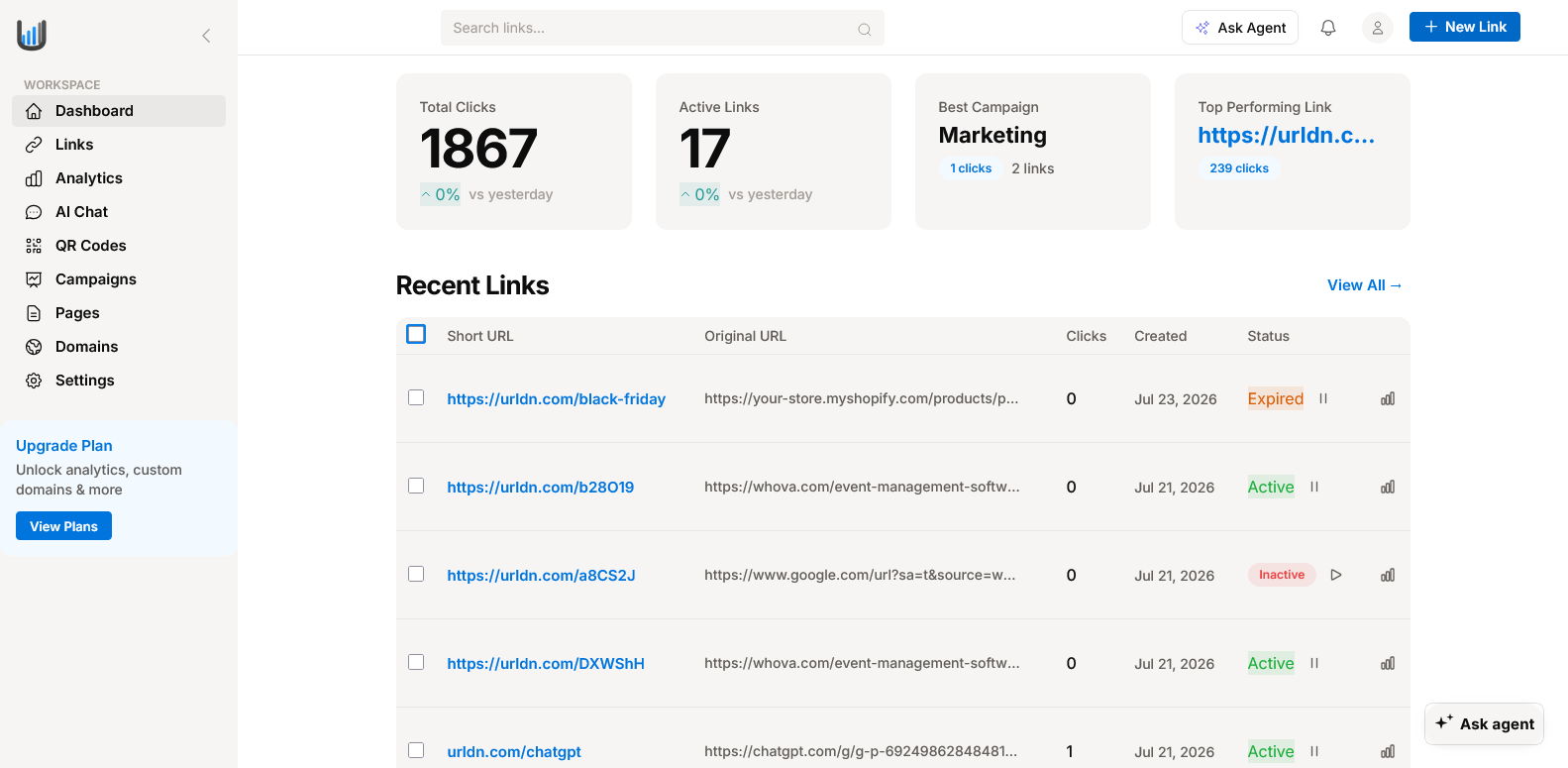This screenshot has width=1568, height=768.
Task: View analytics icon for chatgpt row
Action: pyautogui.click(x=1388, y=751)
